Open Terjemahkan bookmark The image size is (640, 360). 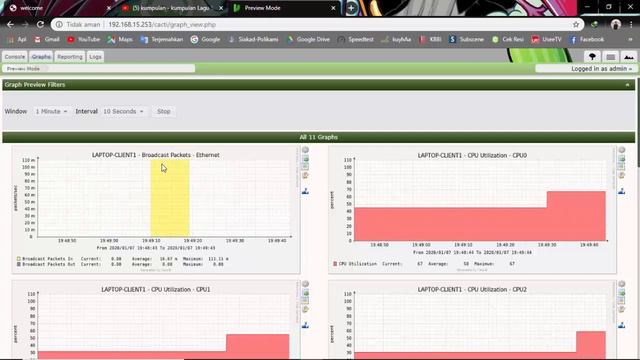pyautogui.click(x=162, y=40)
